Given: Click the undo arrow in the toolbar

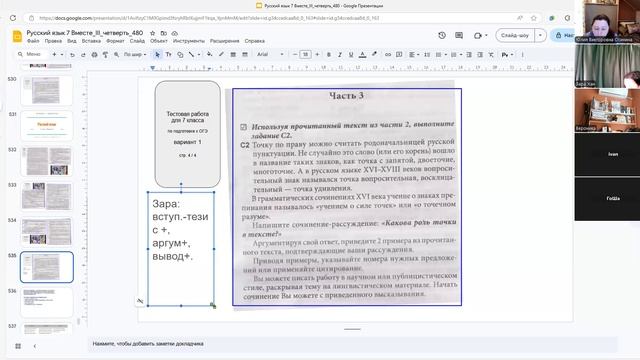Looking at the screenshot, I should pyautogui.click(x=72, y=55).
